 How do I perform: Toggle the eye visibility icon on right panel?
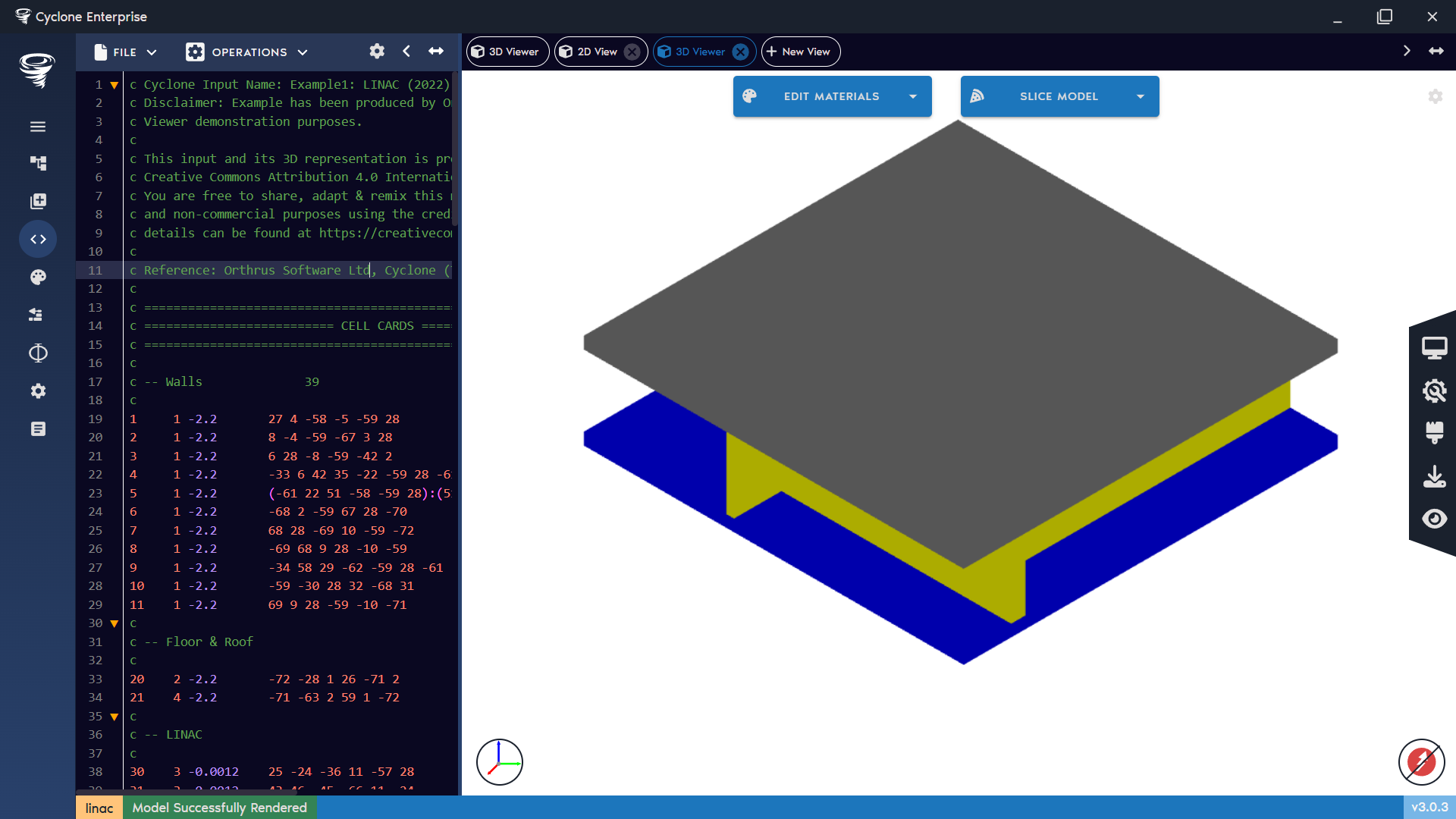1435,519
